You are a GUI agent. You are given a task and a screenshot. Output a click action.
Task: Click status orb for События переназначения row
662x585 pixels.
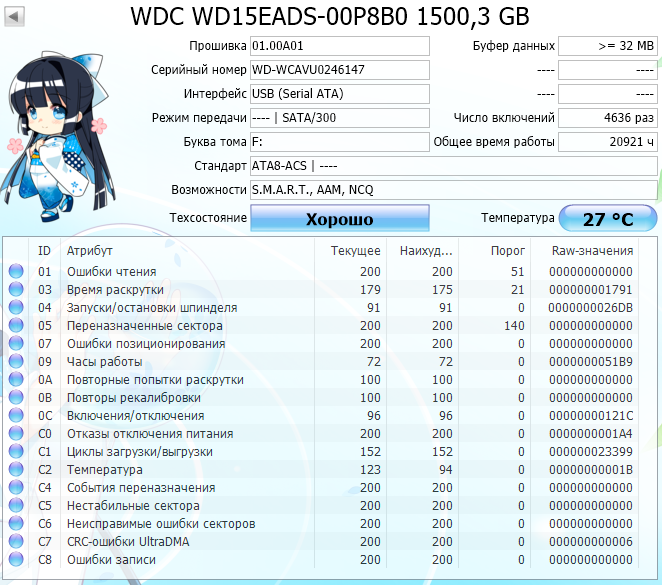pos(16,488)
